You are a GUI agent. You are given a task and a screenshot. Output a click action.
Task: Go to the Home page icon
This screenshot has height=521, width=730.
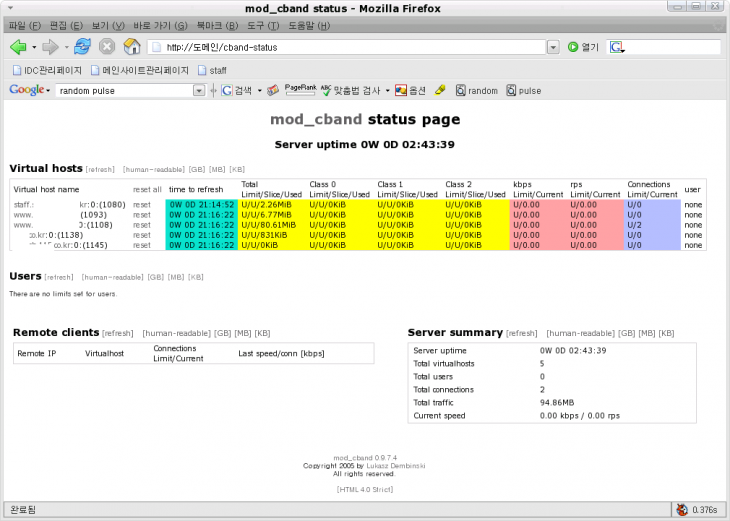pos(131,47)
